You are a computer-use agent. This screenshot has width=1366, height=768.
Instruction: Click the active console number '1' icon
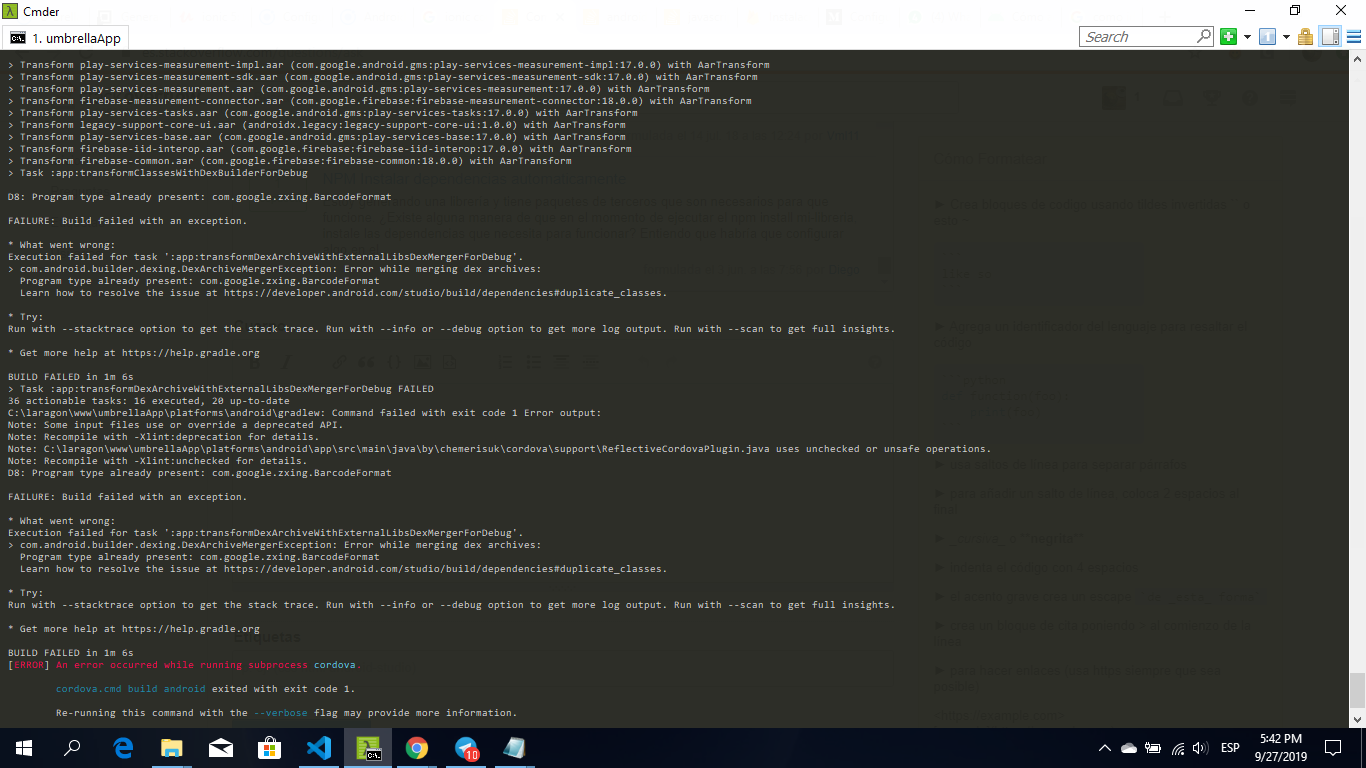(1267, 37)
